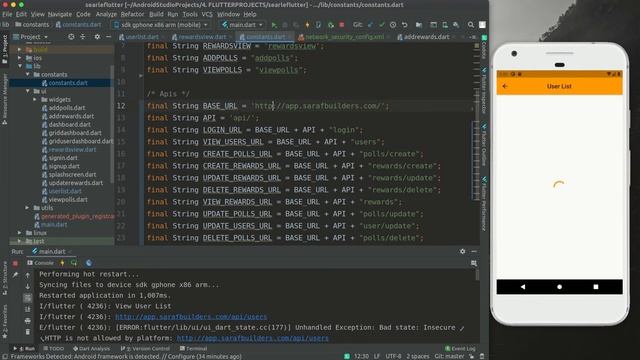Click the print icon in console gutter
The width and height of the screenshot is (640, 360).
[x=27, y=321]
